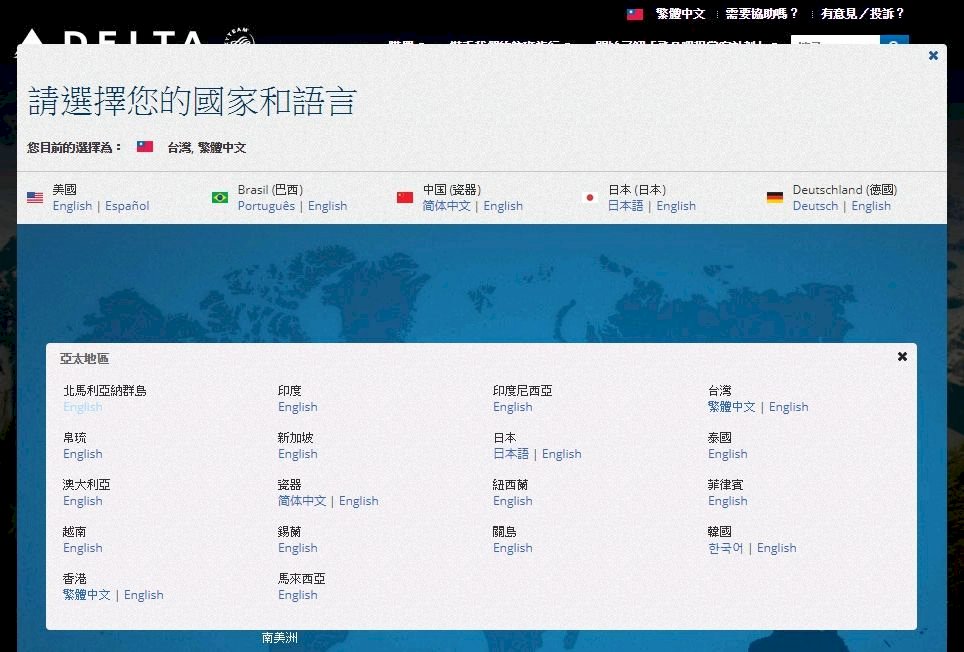The height and width of the screenshot is (652, 964).
Task: Select English for 瓷器 in Asia Pacific list
Action: [359, 501]
